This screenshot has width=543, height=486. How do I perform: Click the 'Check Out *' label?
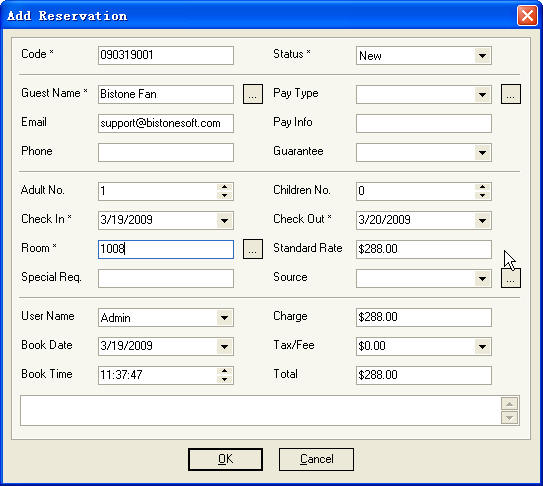(x=302, y=219)
